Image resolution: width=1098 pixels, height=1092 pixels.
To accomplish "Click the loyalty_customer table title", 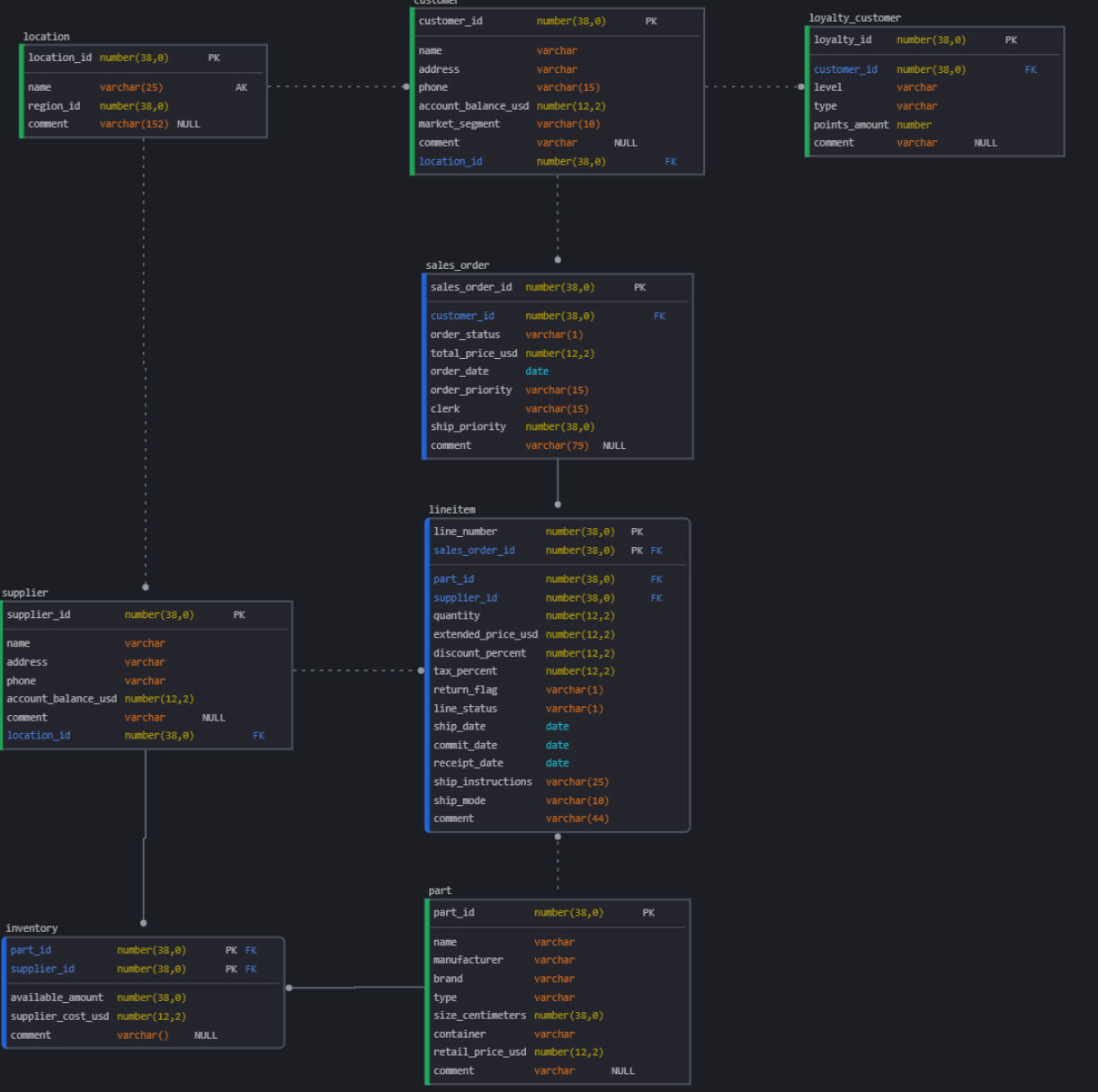I will click(x=854, y=18).
